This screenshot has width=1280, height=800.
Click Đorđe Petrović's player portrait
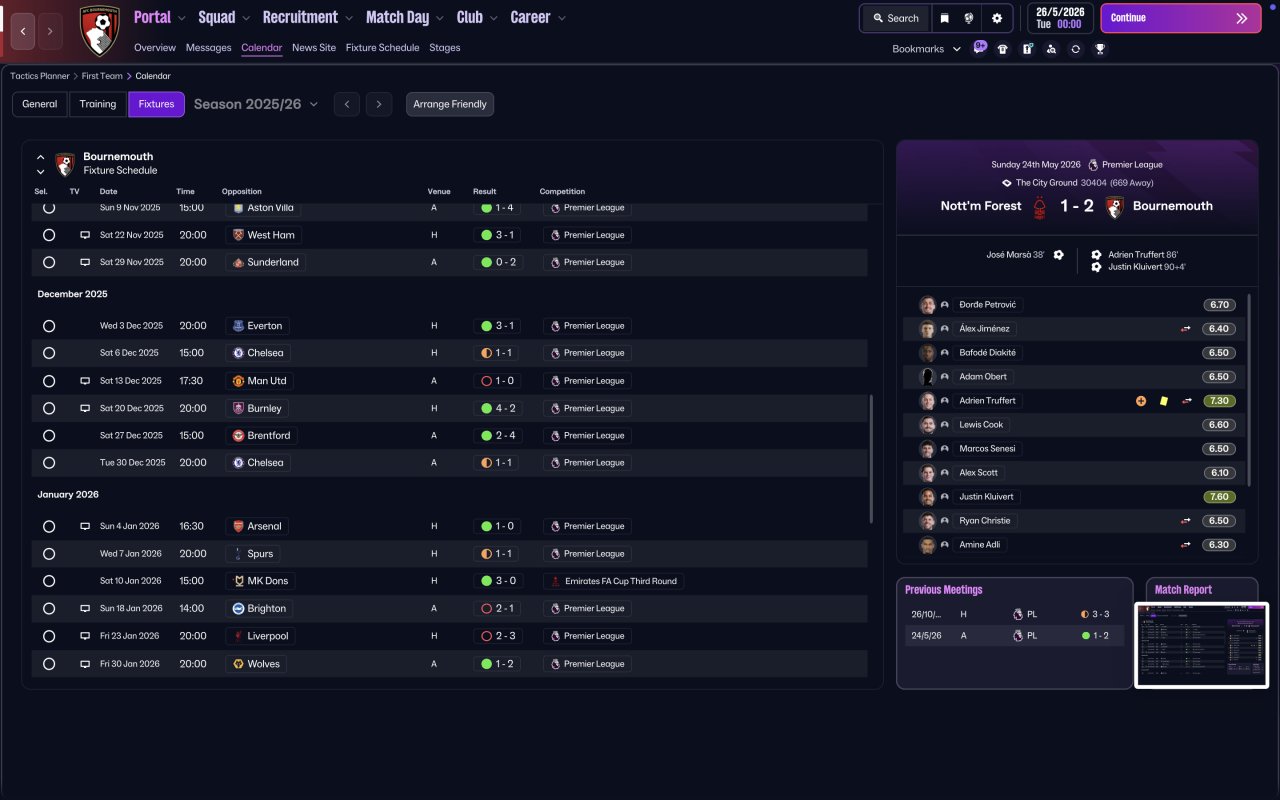click(927, 305)
